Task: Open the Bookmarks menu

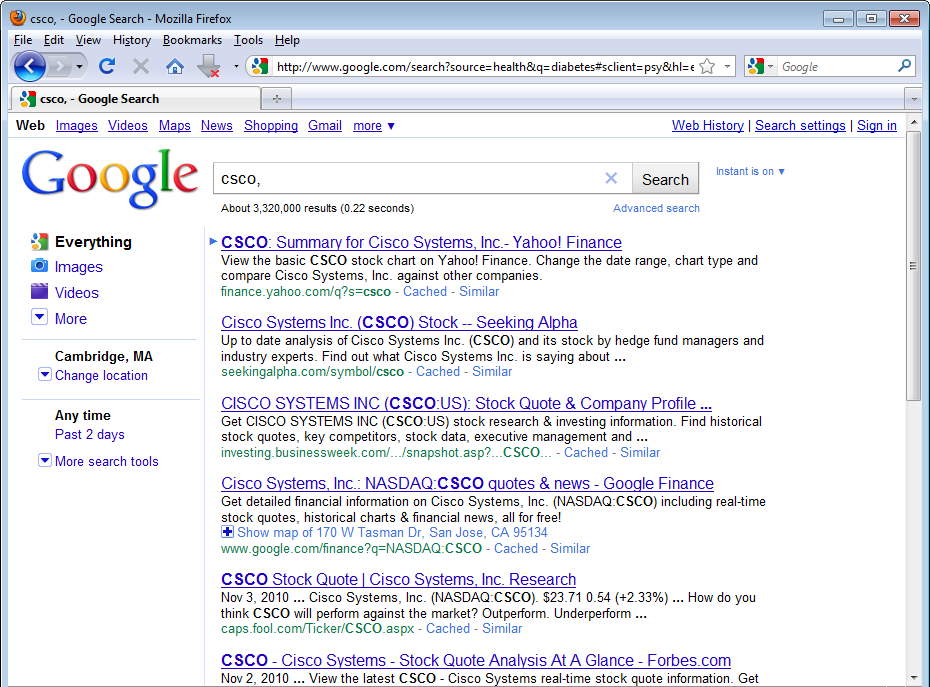Action: coord(192,40)
